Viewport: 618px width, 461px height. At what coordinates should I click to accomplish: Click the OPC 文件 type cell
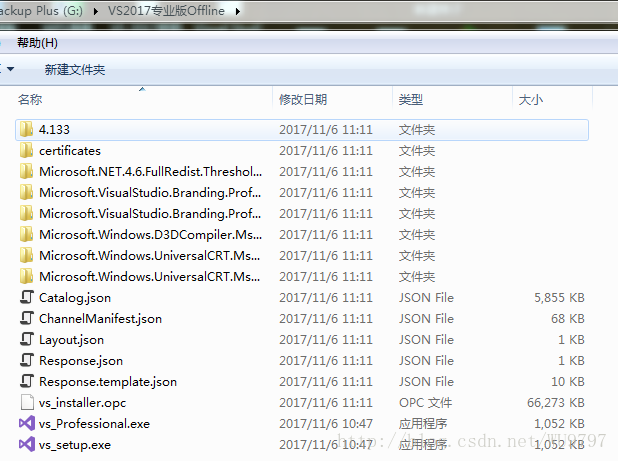click(x=425, y=403)
